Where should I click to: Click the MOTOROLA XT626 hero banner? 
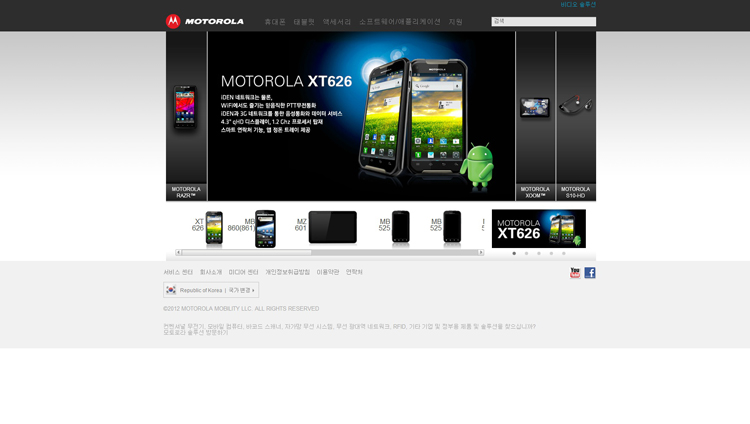[361, 116]
